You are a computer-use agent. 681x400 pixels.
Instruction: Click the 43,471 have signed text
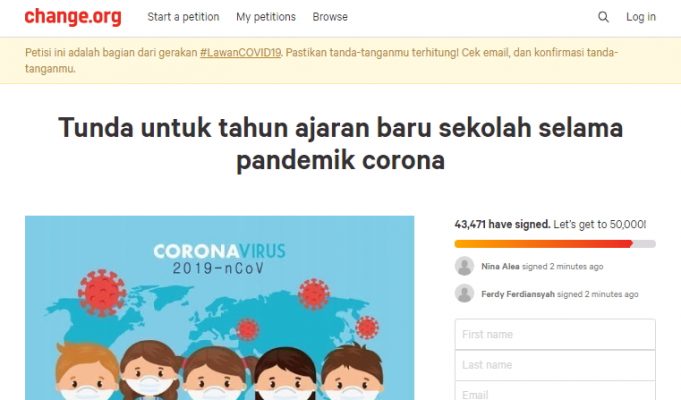[x=502, y=225]
